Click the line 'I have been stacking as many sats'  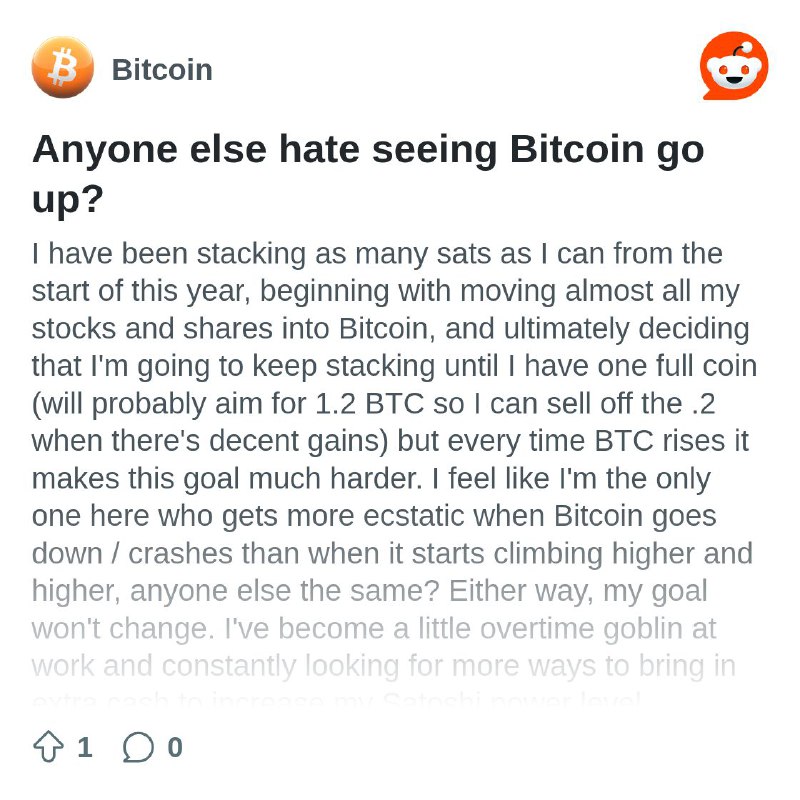pos(377,254)
